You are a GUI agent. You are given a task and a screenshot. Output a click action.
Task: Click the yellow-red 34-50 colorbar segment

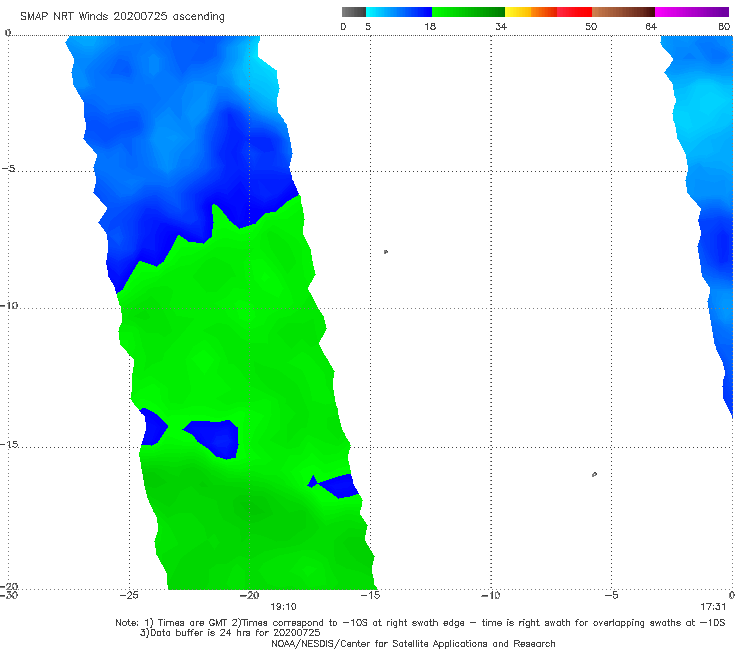(x=548, y=12)
